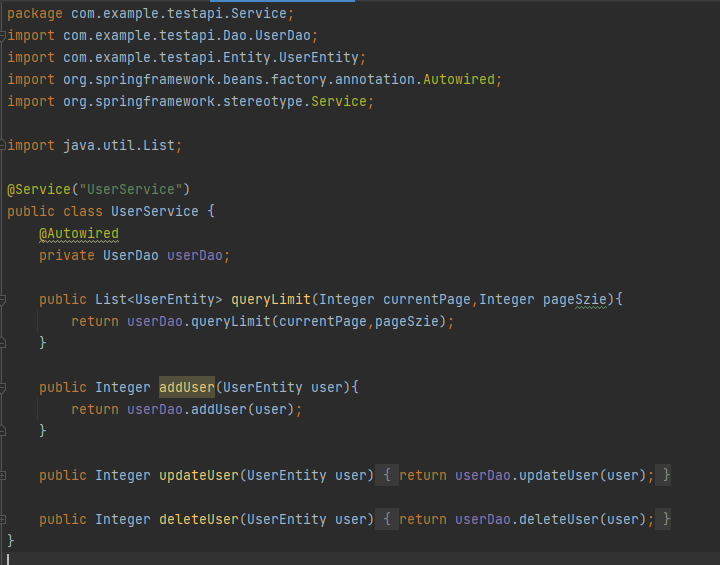Image resolution: width=720 pixels, height=565 pixels.
Task: Collapse the import block fold marker
Action: click(x=5, y=36)
